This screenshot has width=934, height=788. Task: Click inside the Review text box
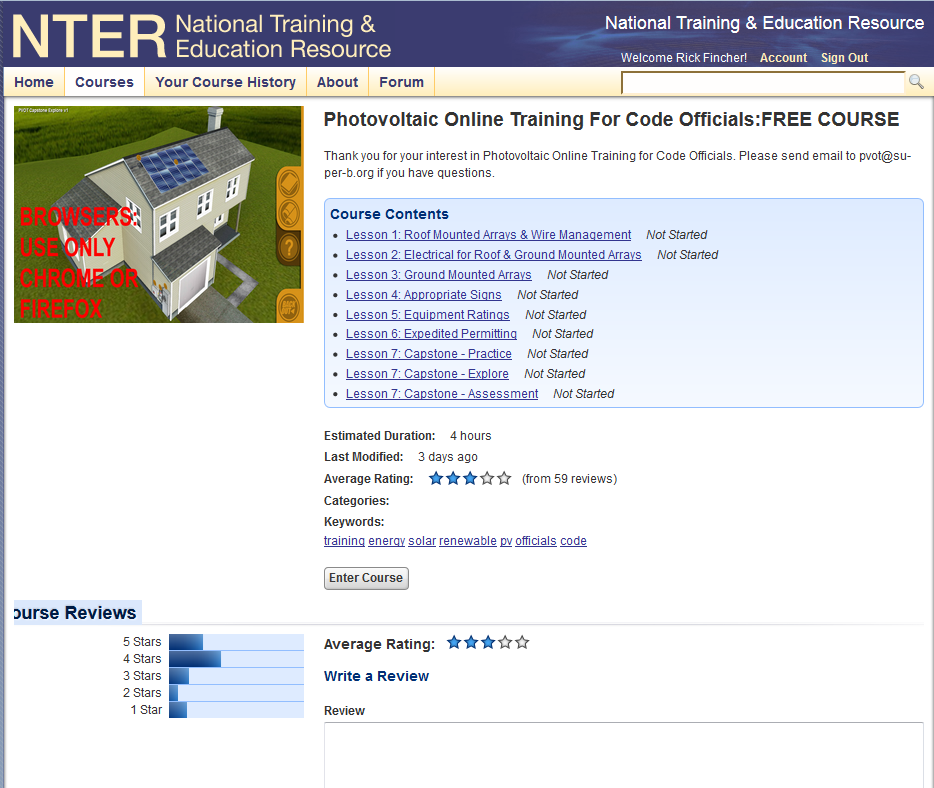(x=625, y=755)
